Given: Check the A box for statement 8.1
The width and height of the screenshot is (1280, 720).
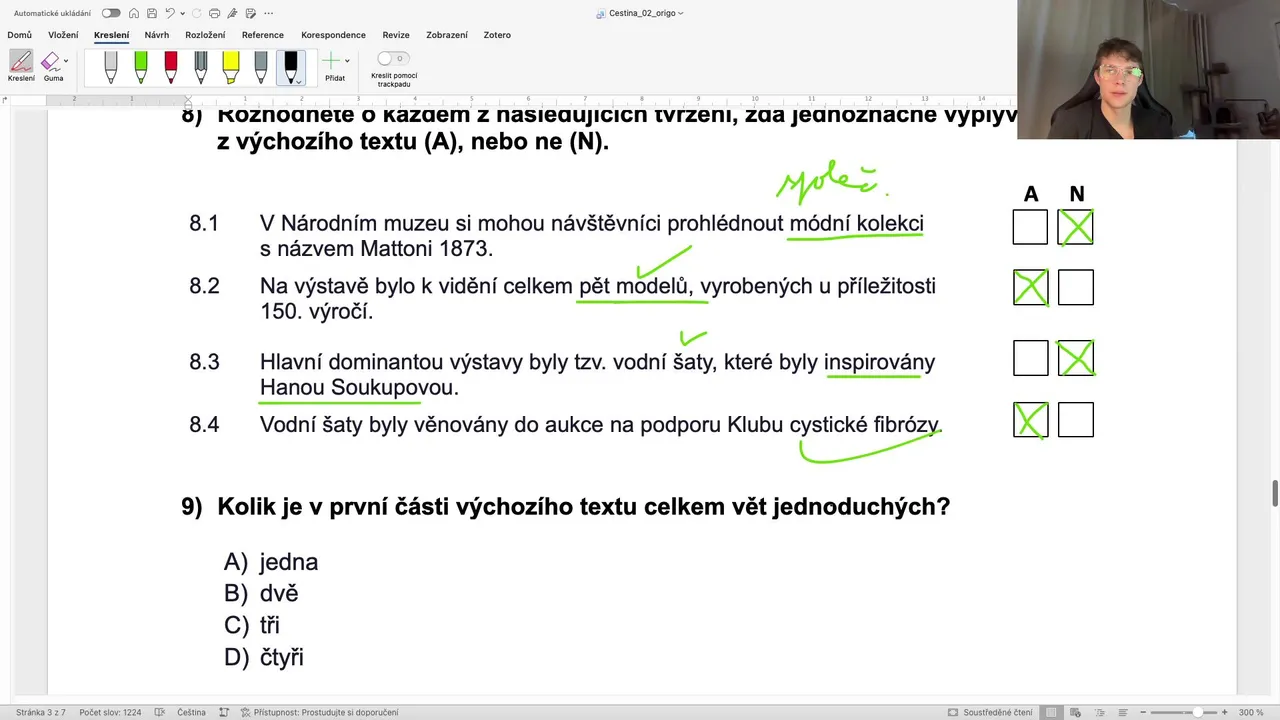Looking at the screenshot, I should tap(1030, 227).
